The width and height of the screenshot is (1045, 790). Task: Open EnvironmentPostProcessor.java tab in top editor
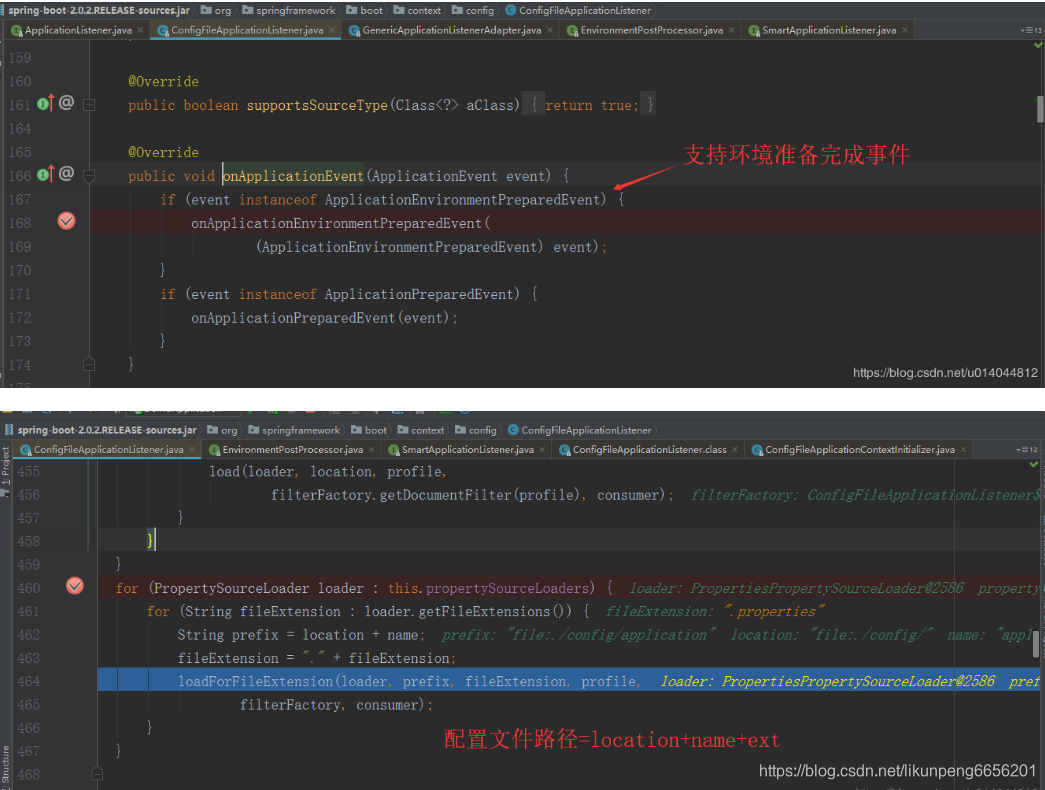click(651, 30)
